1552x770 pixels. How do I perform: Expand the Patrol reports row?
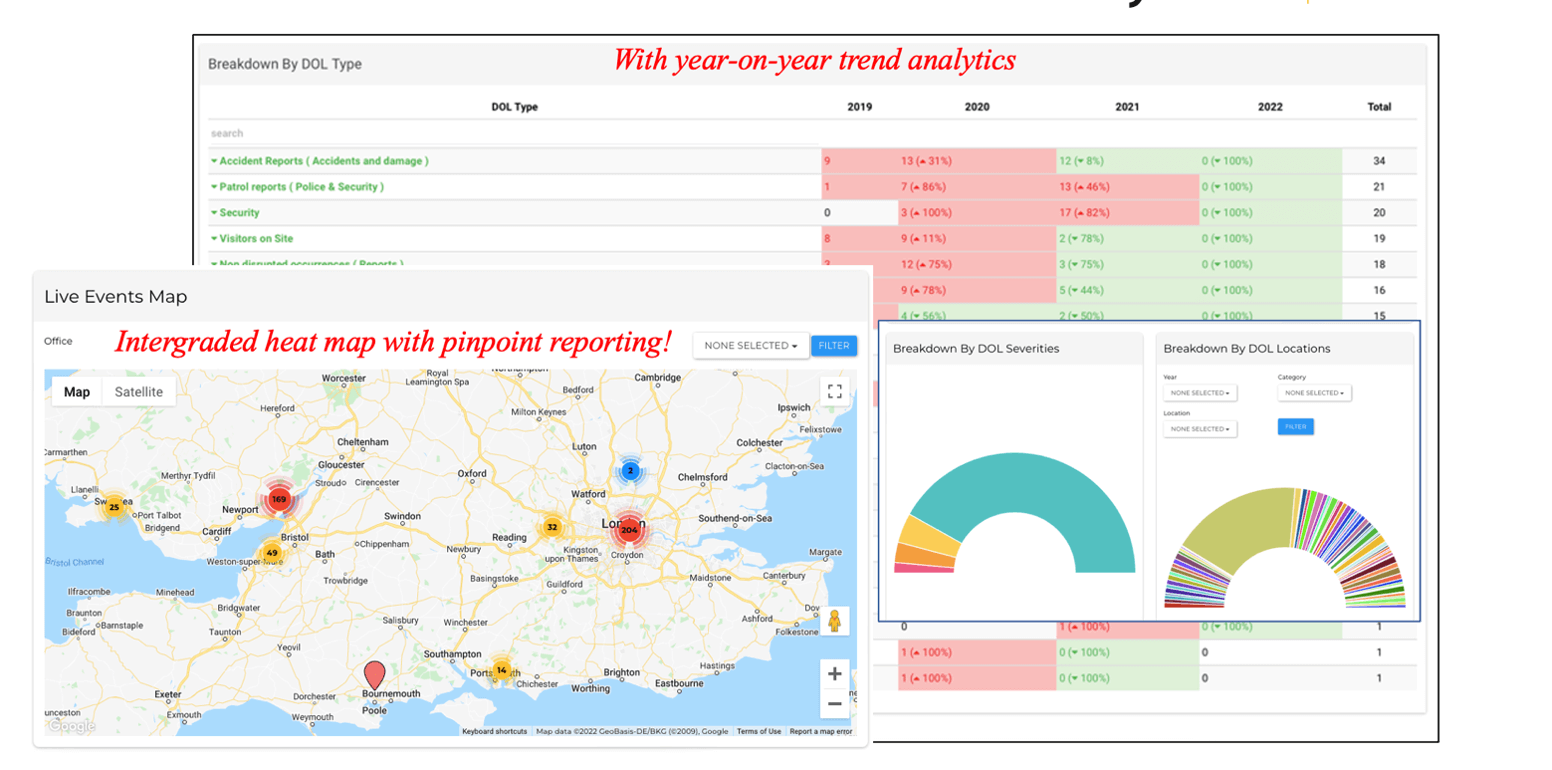click(297, 186)
